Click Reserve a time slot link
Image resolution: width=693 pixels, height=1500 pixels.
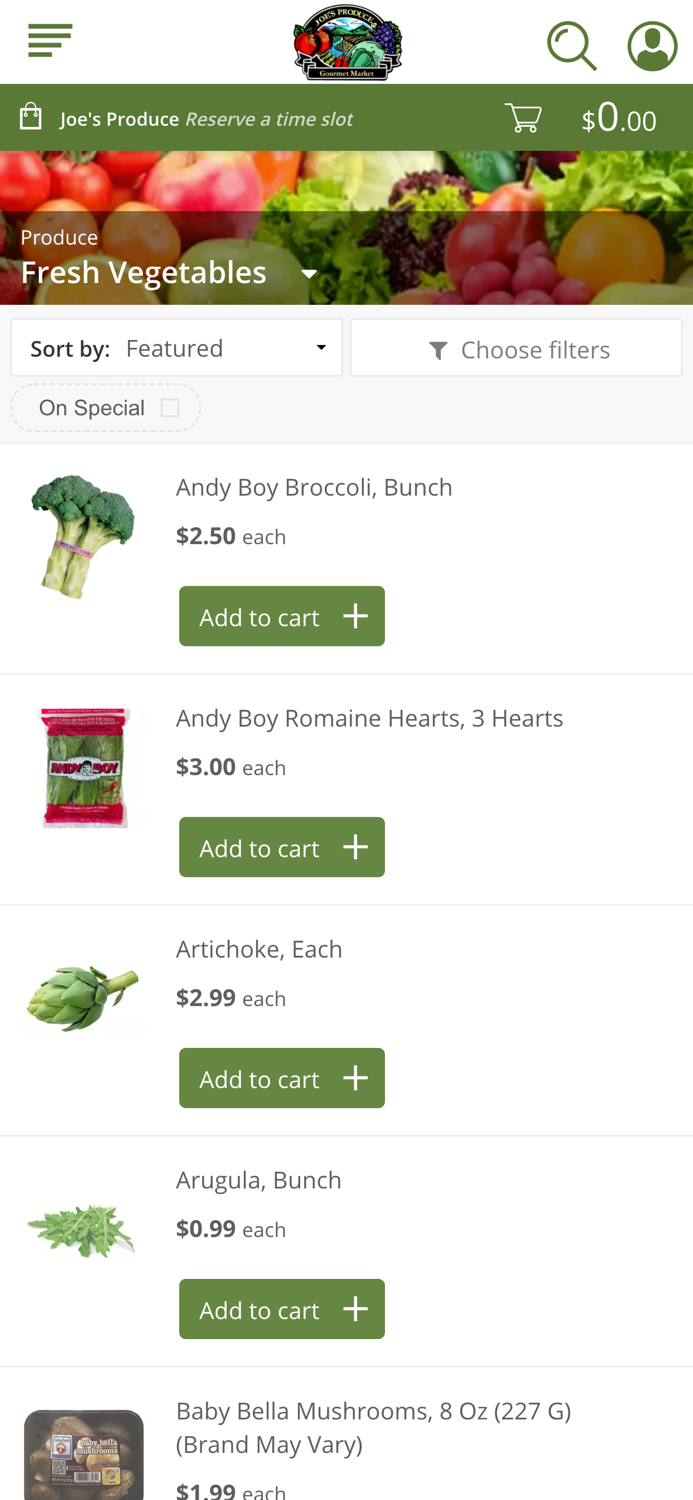click(267, 118)
